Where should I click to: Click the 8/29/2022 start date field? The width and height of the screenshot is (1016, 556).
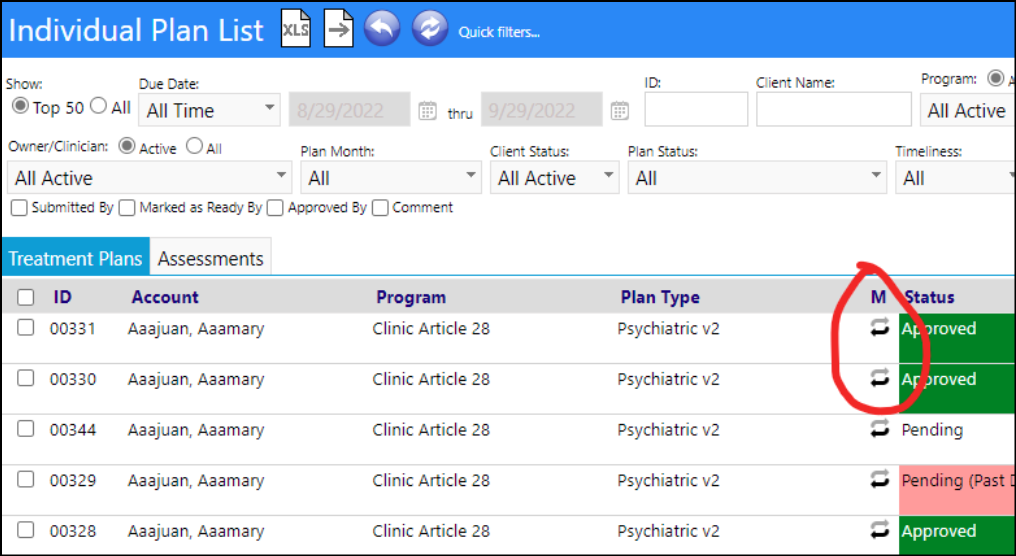(x=349, y=110)
